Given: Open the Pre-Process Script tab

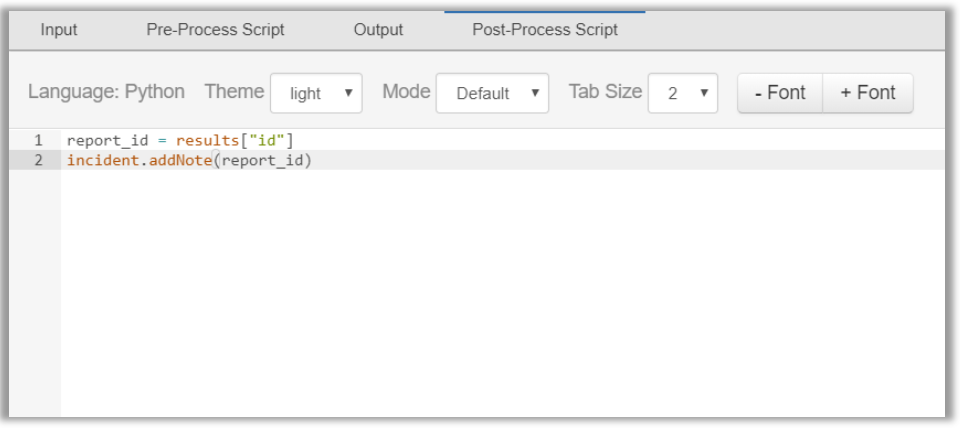Looking at the screenshot, I should [216, 30].
